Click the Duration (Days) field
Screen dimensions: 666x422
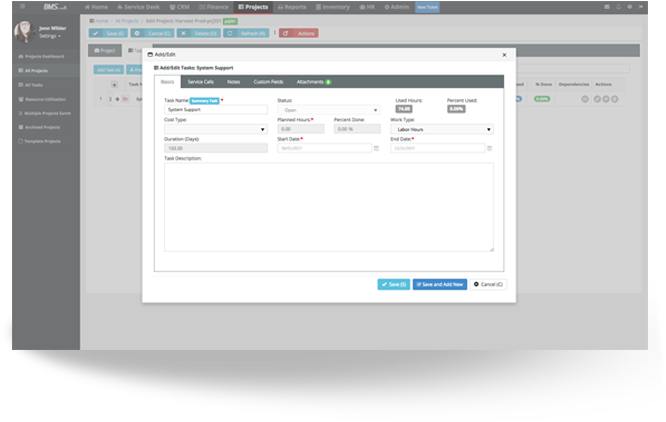pyautogui.click(x=216, y=148)
